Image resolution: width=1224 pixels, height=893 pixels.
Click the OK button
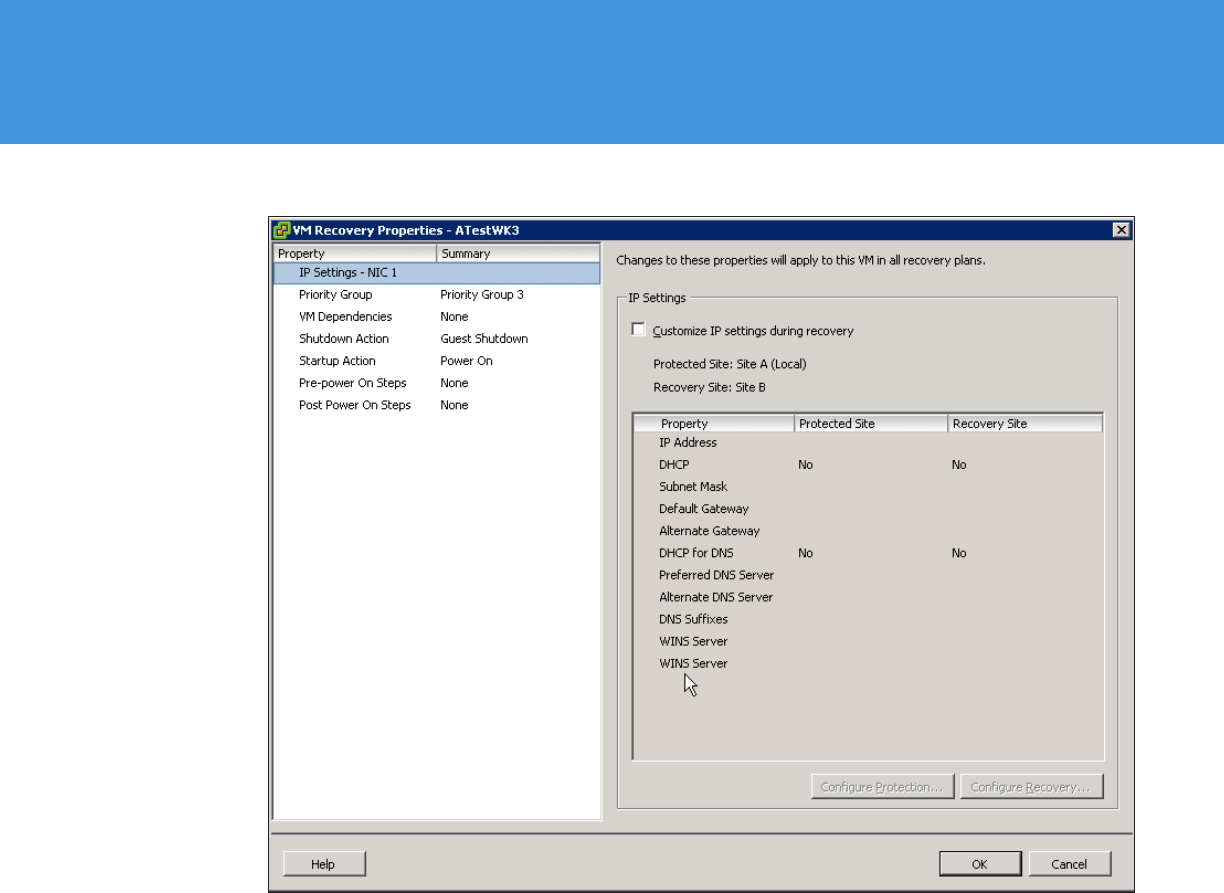pos(980,864)
